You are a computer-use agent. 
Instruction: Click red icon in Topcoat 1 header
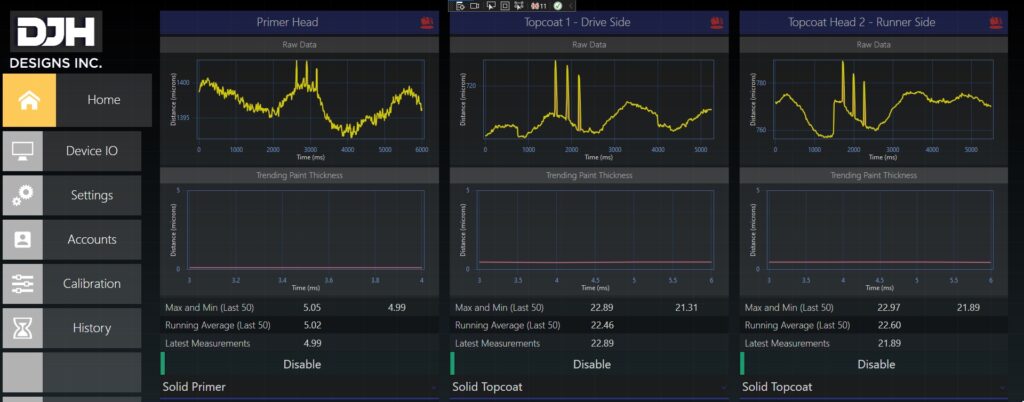point(717,22)
